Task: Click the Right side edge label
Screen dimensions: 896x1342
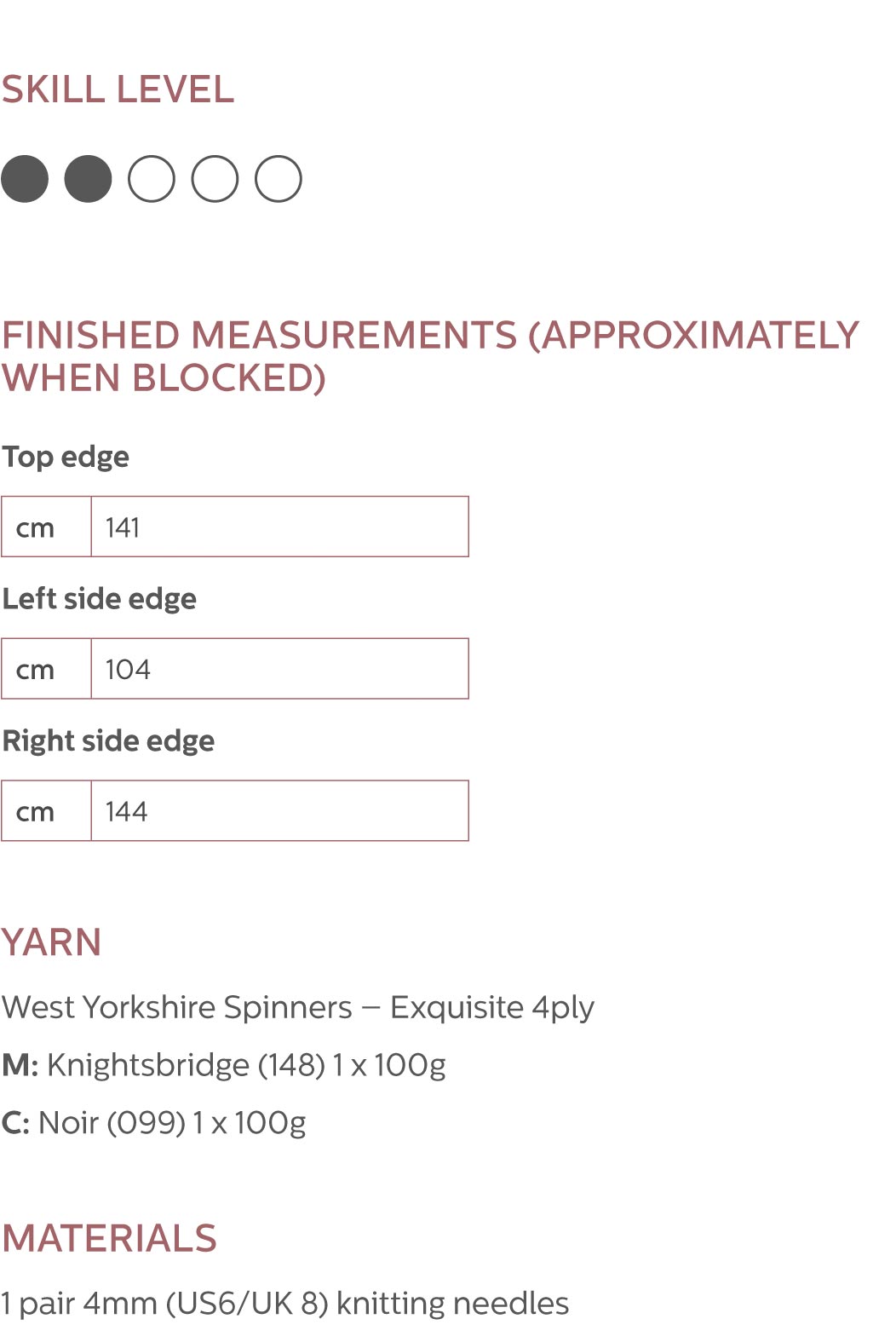Action: [x=108, y=741]
